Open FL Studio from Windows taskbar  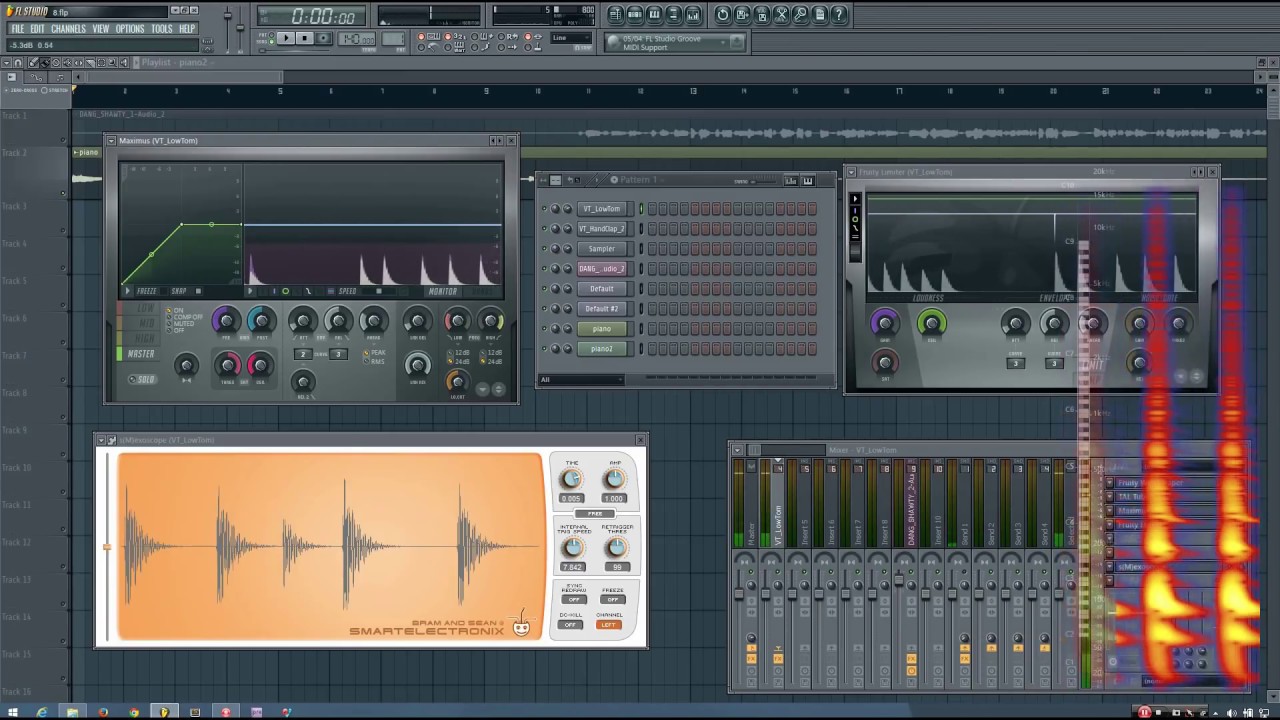[164, 712]
